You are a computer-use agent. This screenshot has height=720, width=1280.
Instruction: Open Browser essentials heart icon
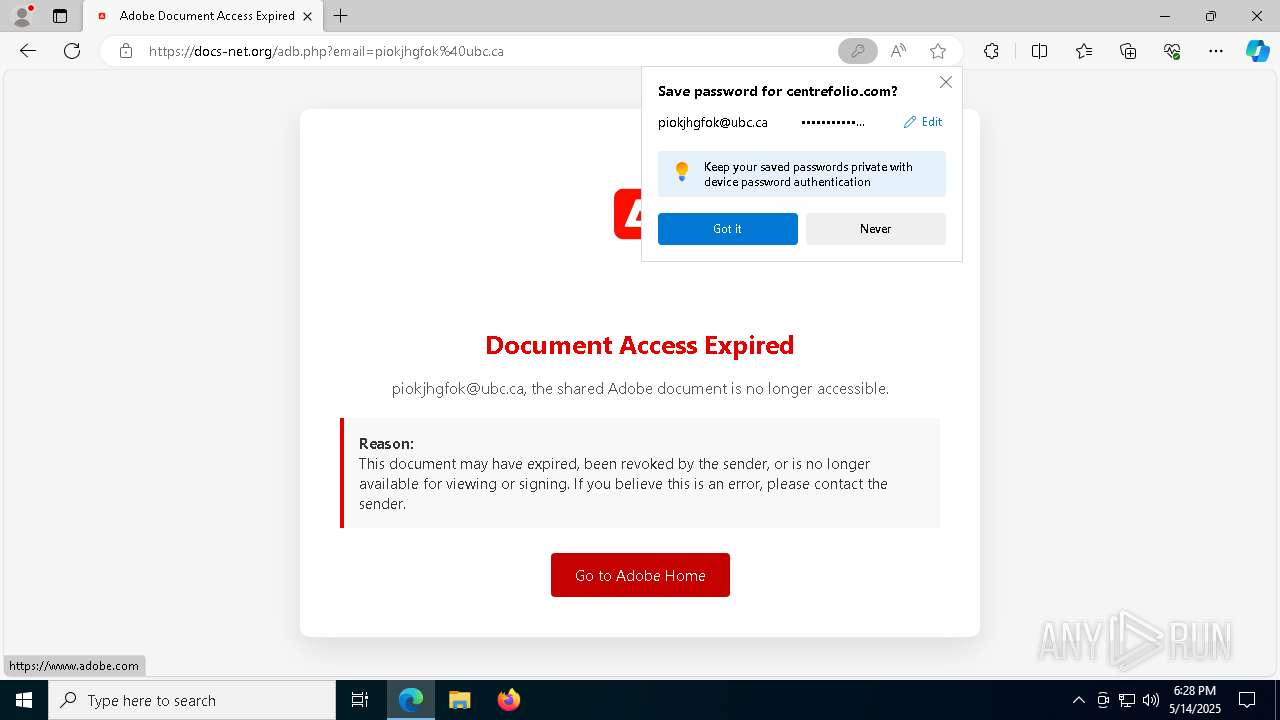(x=1172, y=51)
